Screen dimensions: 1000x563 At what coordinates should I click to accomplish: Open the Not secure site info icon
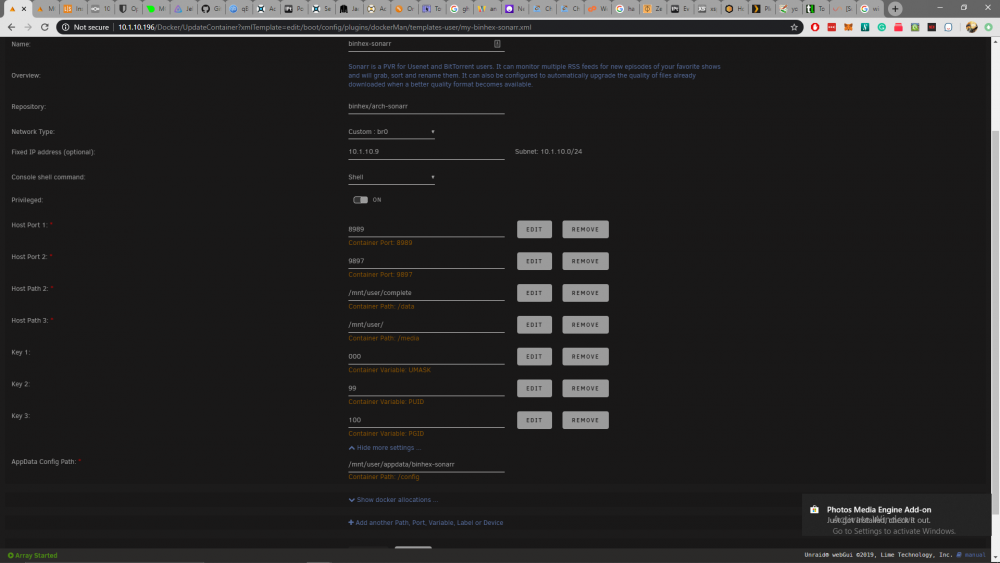(65, 27)
